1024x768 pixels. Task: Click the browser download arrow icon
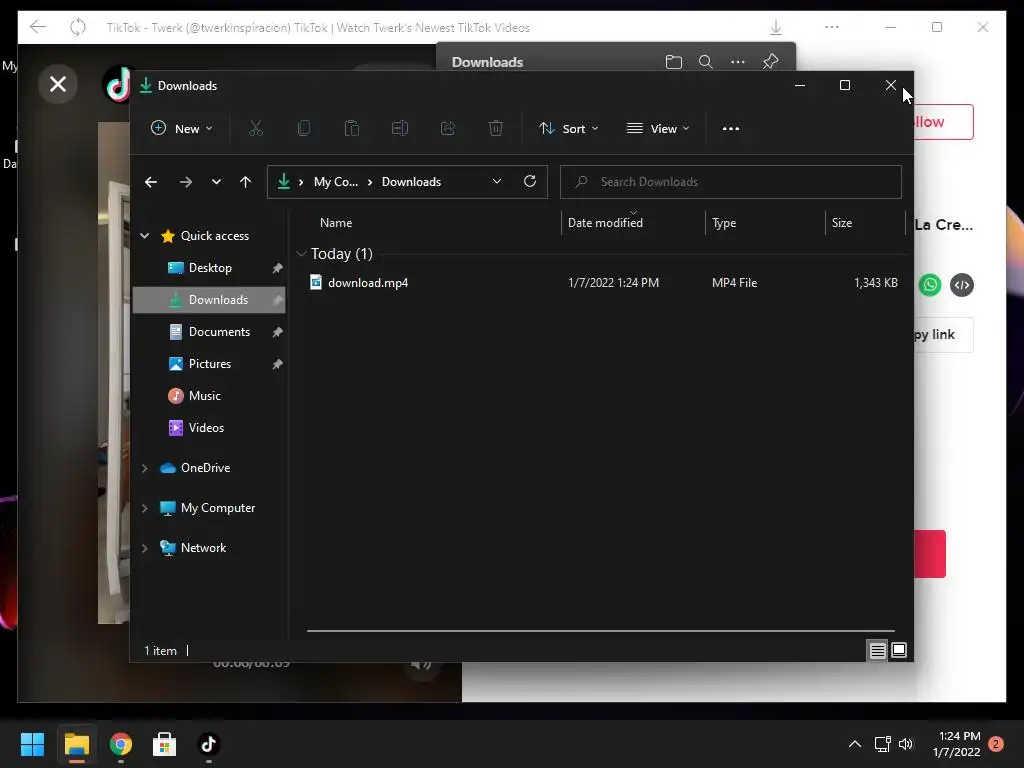[776, 27]
